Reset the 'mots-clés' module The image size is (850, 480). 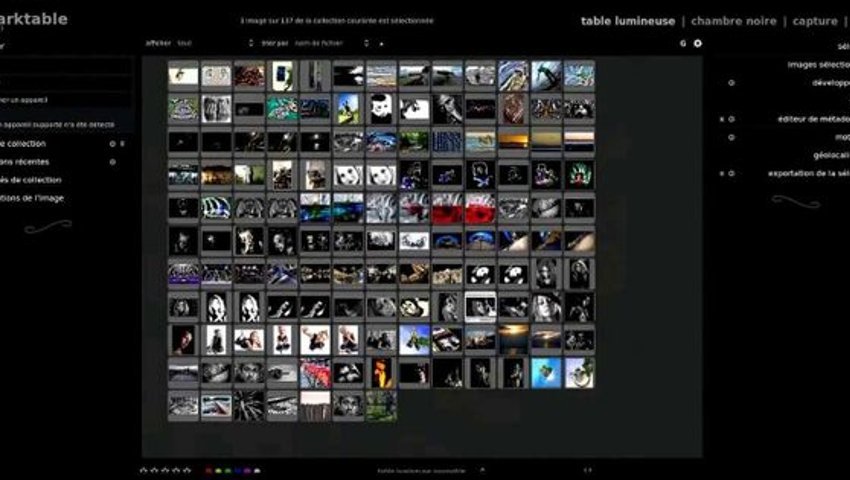(x=731, y=137)
